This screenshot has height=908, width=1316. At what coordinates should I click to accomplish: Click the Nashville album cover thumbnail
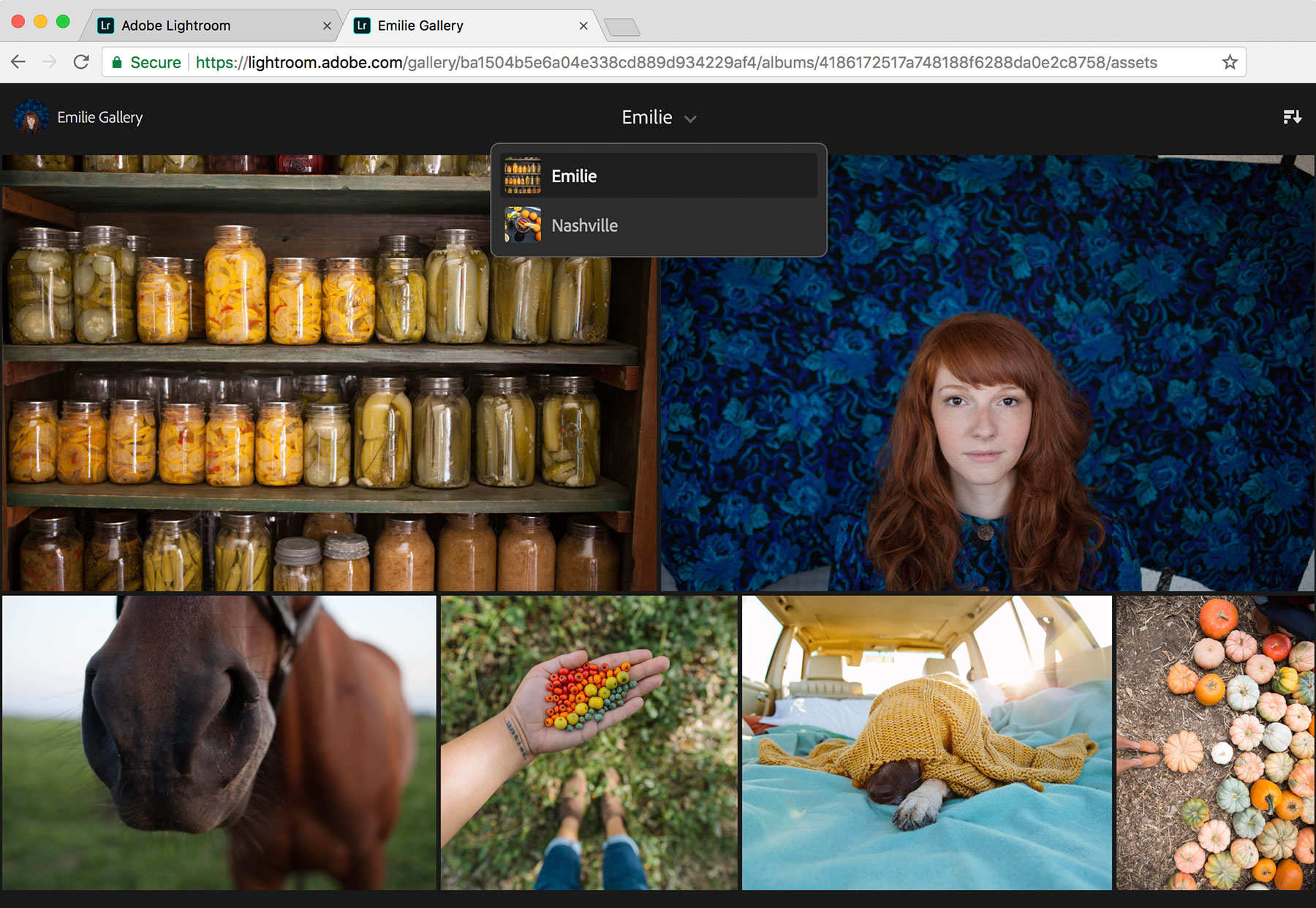pos(522,225)
